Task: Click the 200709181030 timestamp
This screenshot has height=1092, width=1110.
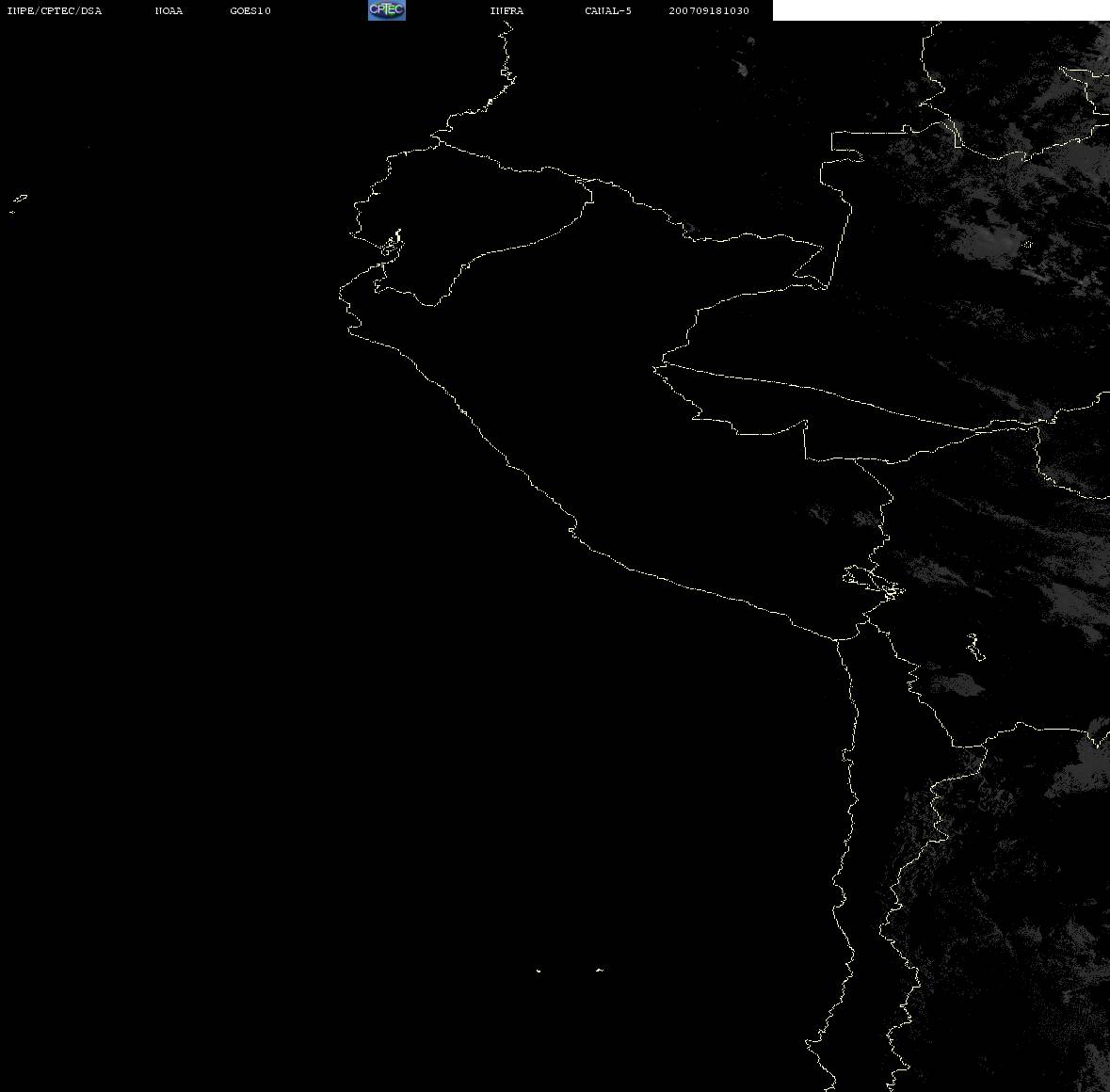Action: click(x=709, y=10)
